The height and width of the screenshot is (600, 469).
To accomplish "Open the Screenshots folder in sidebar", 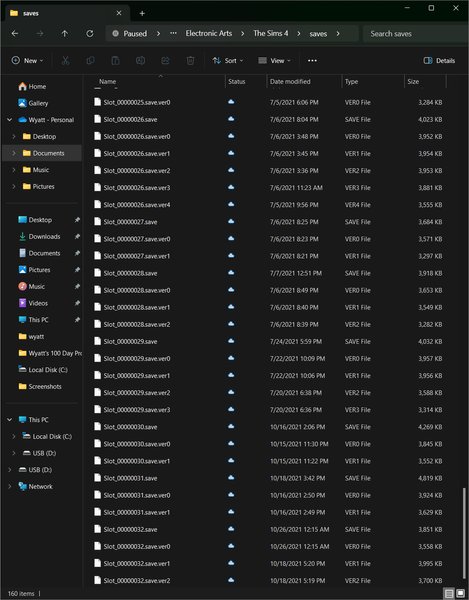I will coord(40,386).
